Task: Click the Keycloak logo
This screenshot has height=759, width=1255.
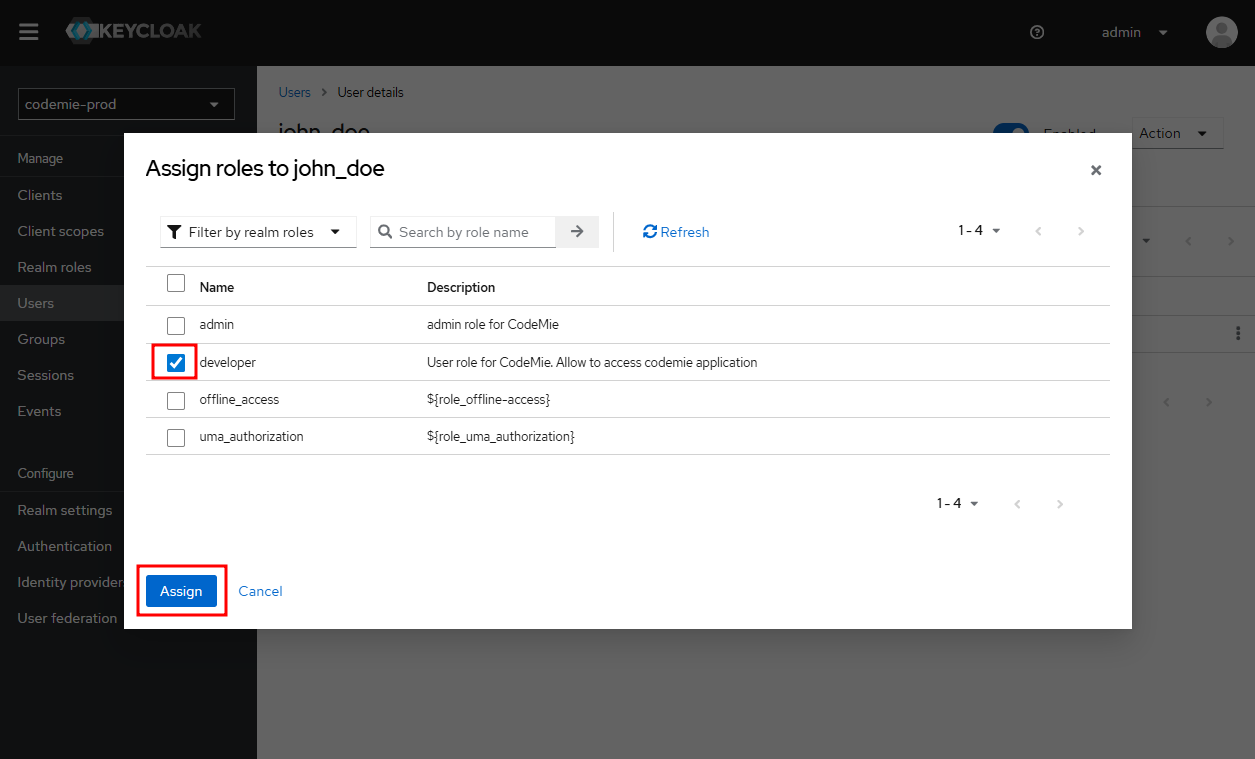Action: click(134, 32)
